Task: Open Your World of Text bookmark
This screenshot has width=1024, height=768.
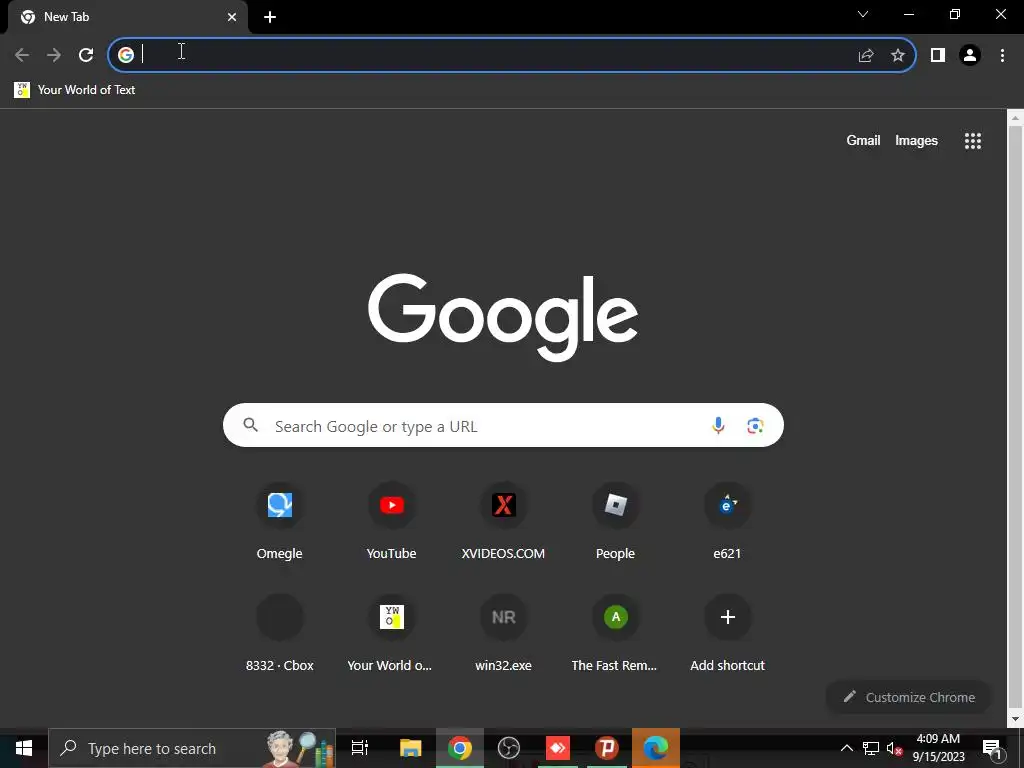Action: (x=75, y=90)
